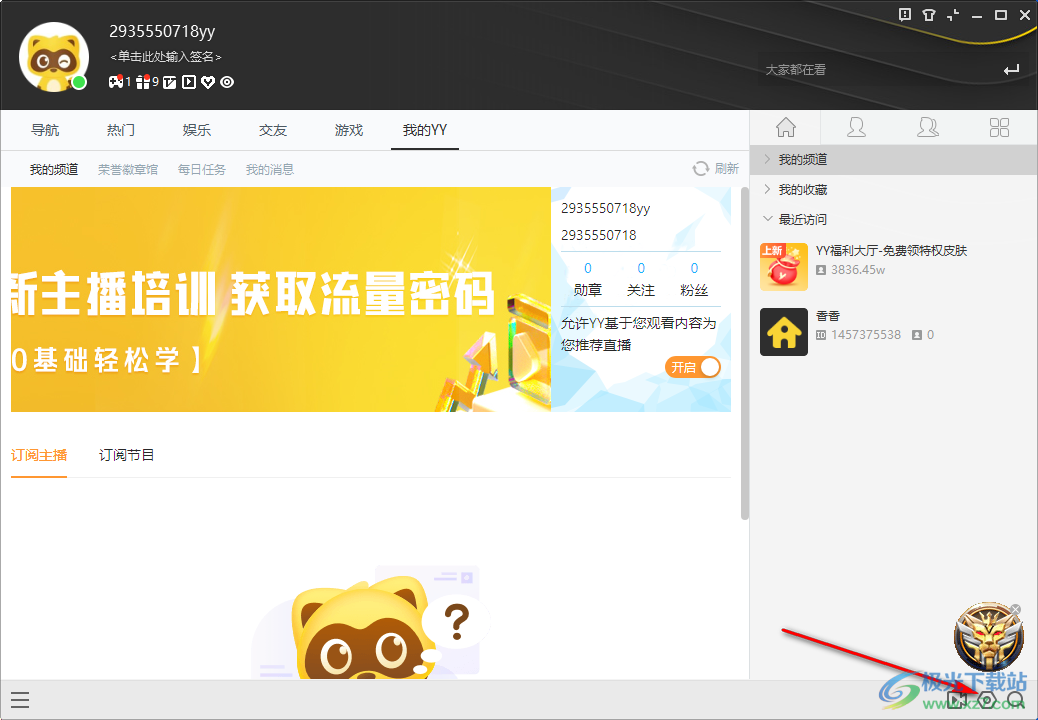Screen dimensions: 1038x720
Task: Click the search magnifier icon in the bottom bar
Action: click(x=1015, y=699)
